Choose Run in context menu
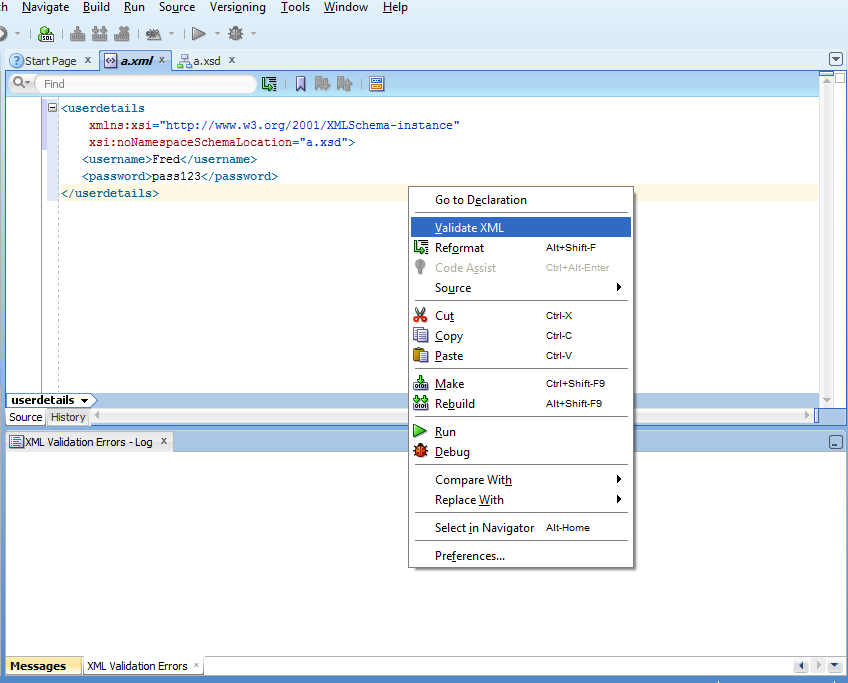Screen dimensions: 848x683 pyautogui.click(x=521, y=432)
